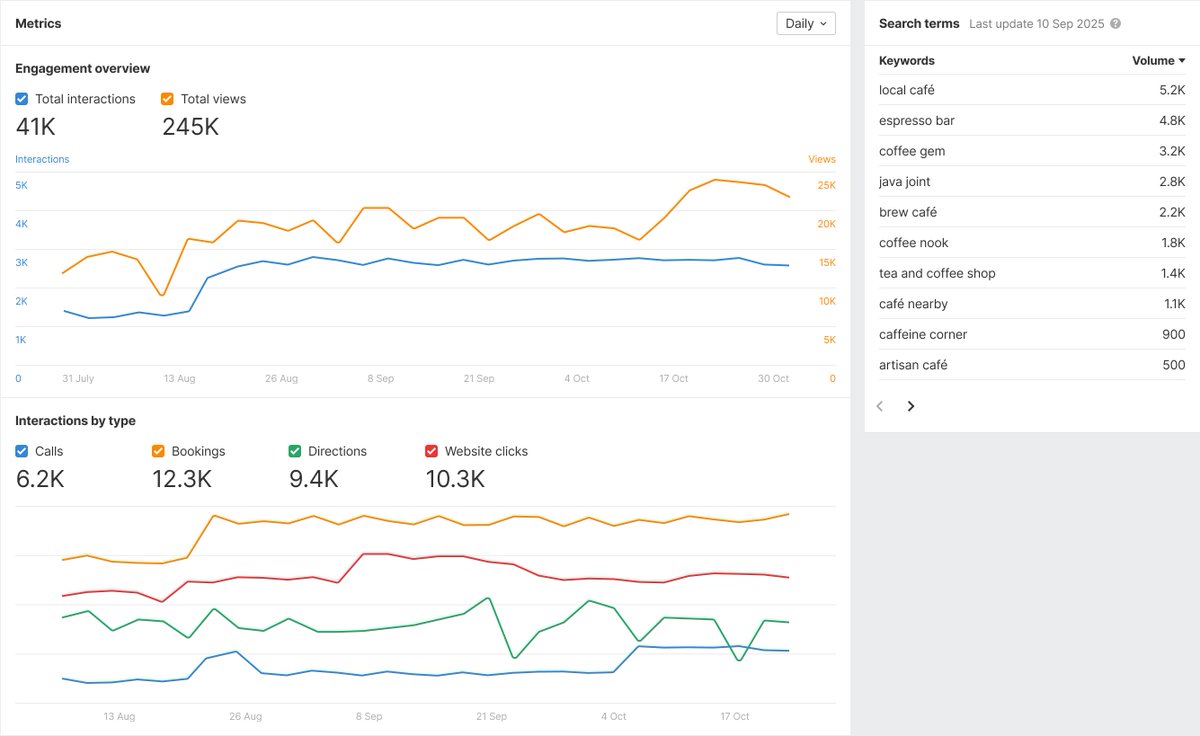Toggle Total views checkbox
The image size is (1200, 736).
point(167,99)
